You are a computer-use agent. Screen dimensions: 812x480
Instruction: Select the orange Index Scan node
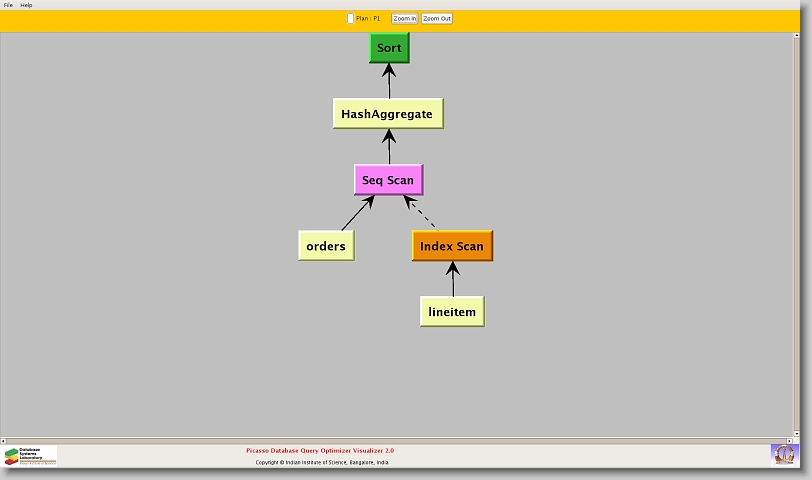(x=451, y=246)
